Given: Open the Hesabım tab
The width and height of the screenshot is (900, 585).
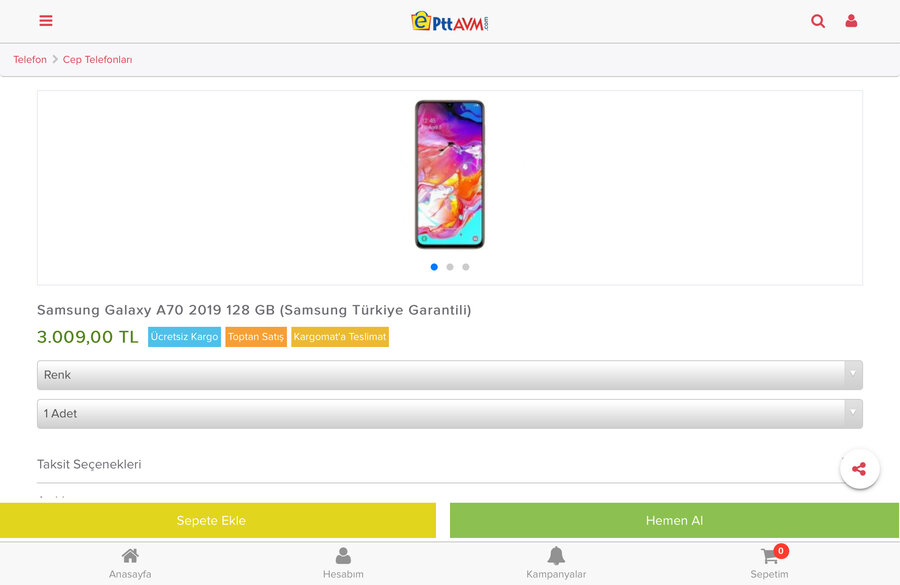Looking at the screenshot, I should pyautogui.click(x=343, y=562).
